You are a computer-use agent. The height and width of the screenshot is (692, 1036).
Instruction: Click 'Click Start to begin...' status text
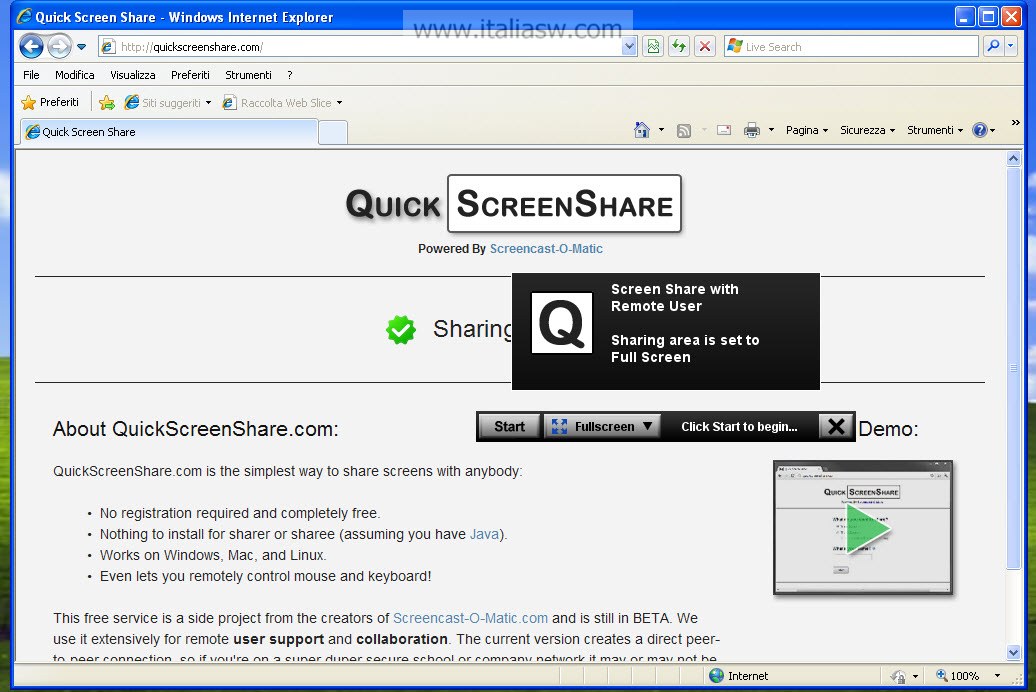click(x=739, y=426)
